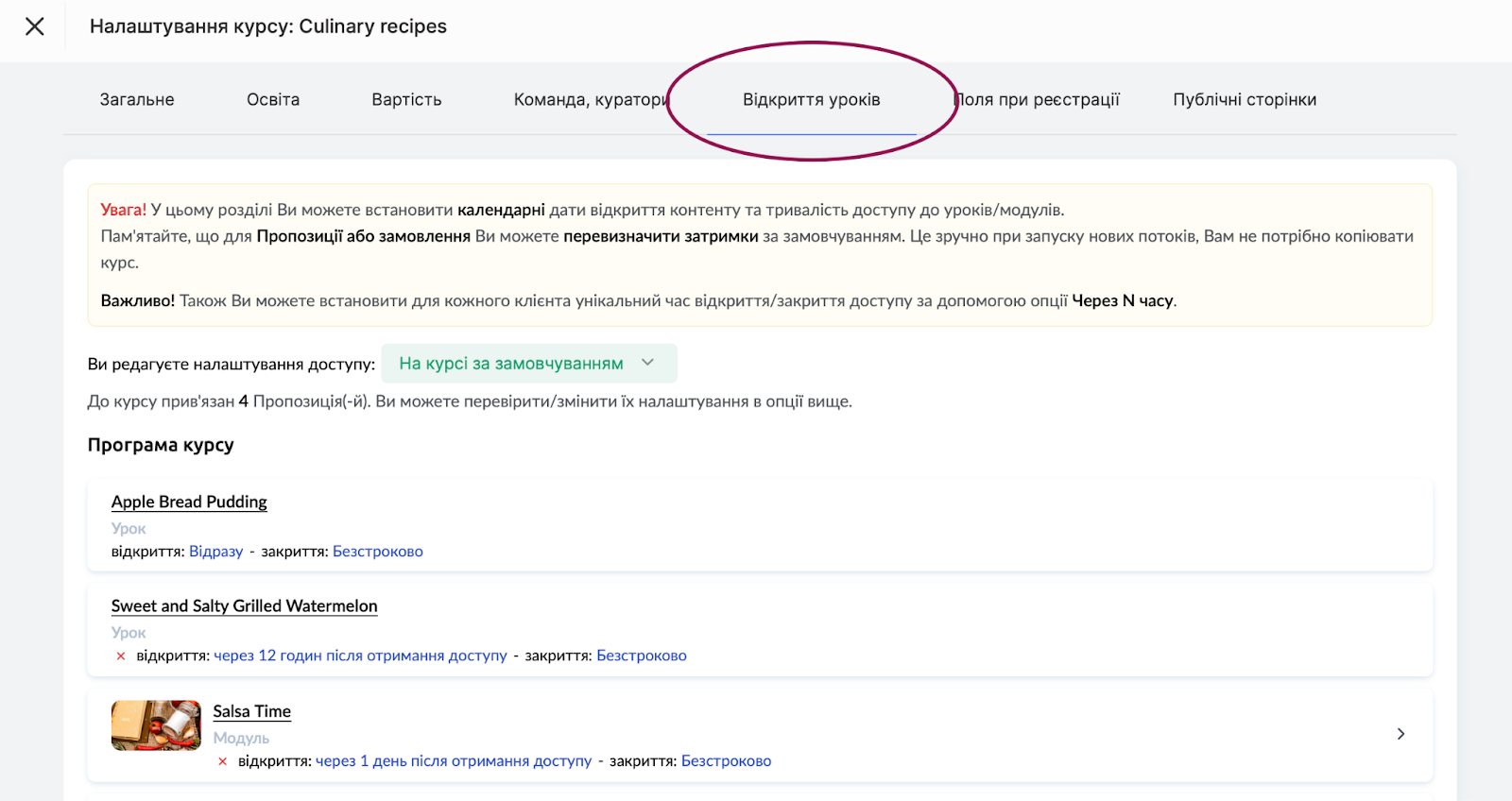Switch to Публічні сторінки tab

[x=1245, y=100]
